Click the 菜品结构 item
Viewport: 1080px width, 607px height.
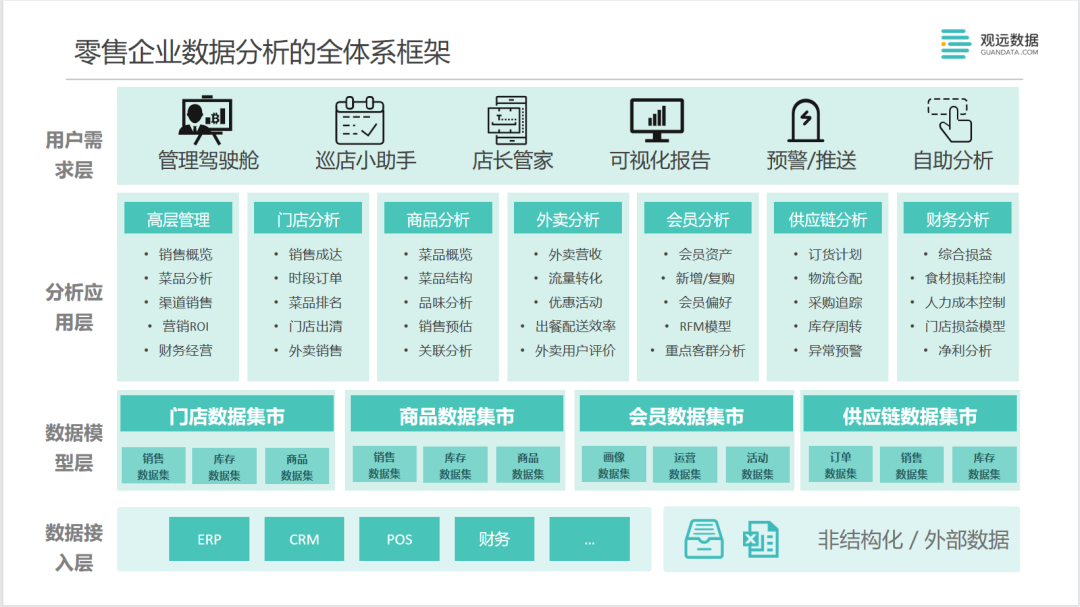point(446,278)
